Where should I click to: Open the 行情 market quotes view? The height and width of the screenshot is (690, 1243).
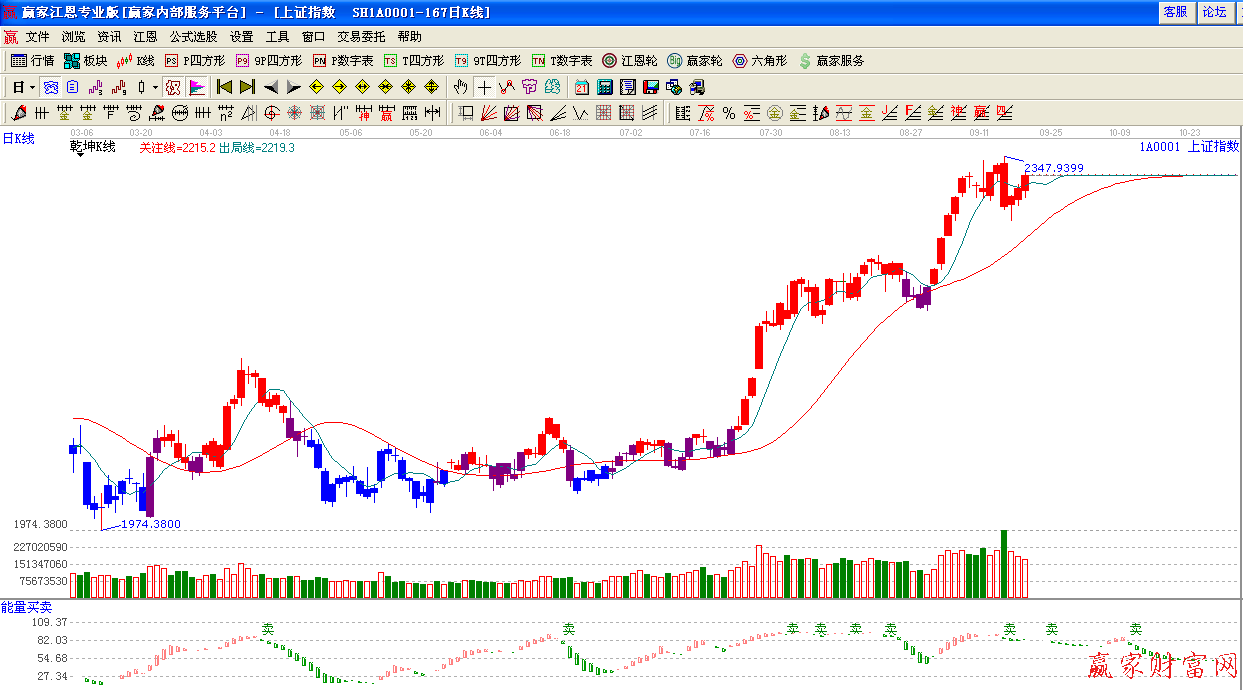(x=32, y=61)
